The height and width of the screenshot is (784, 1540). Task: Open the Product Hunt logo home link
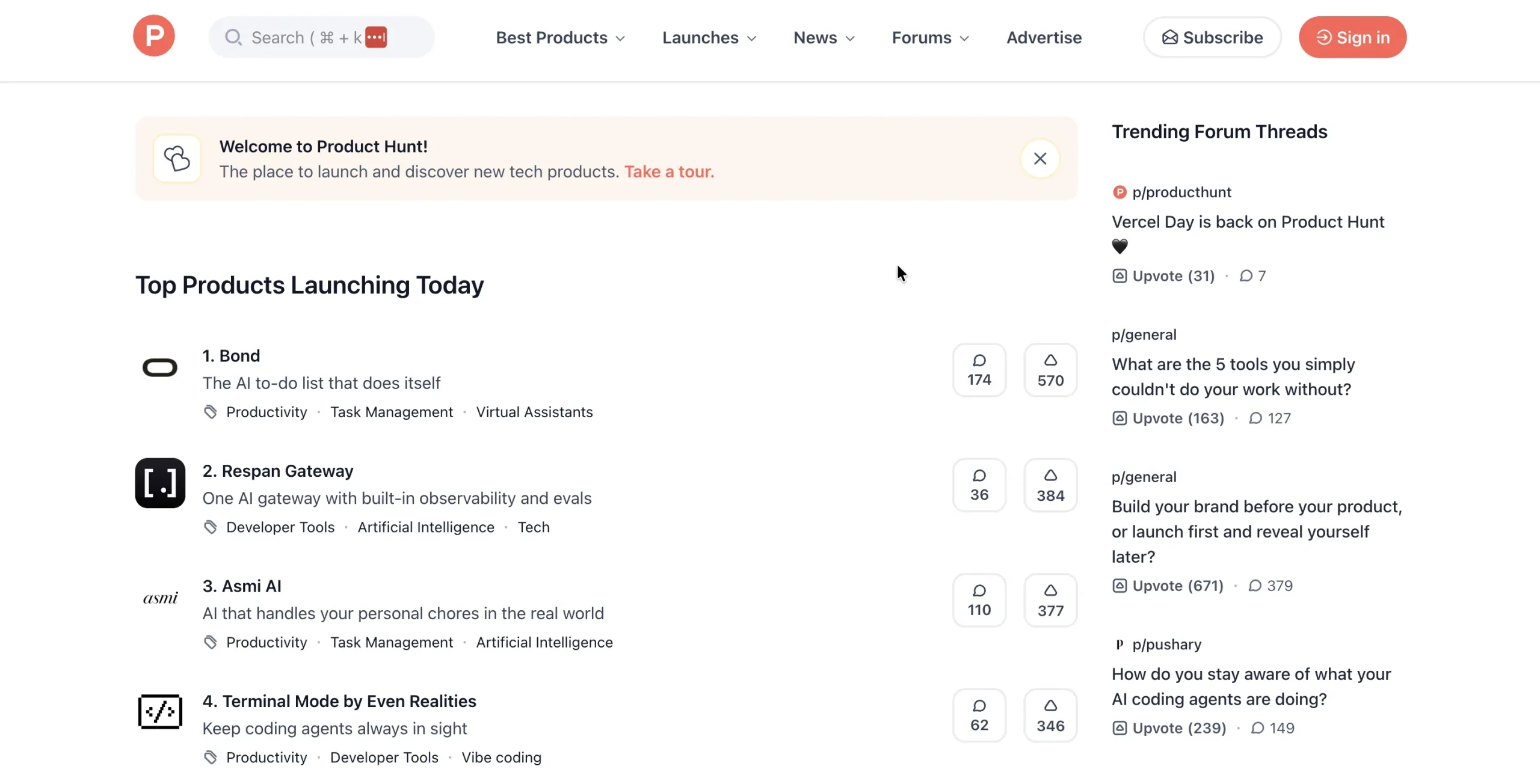[x=154, y=36]
